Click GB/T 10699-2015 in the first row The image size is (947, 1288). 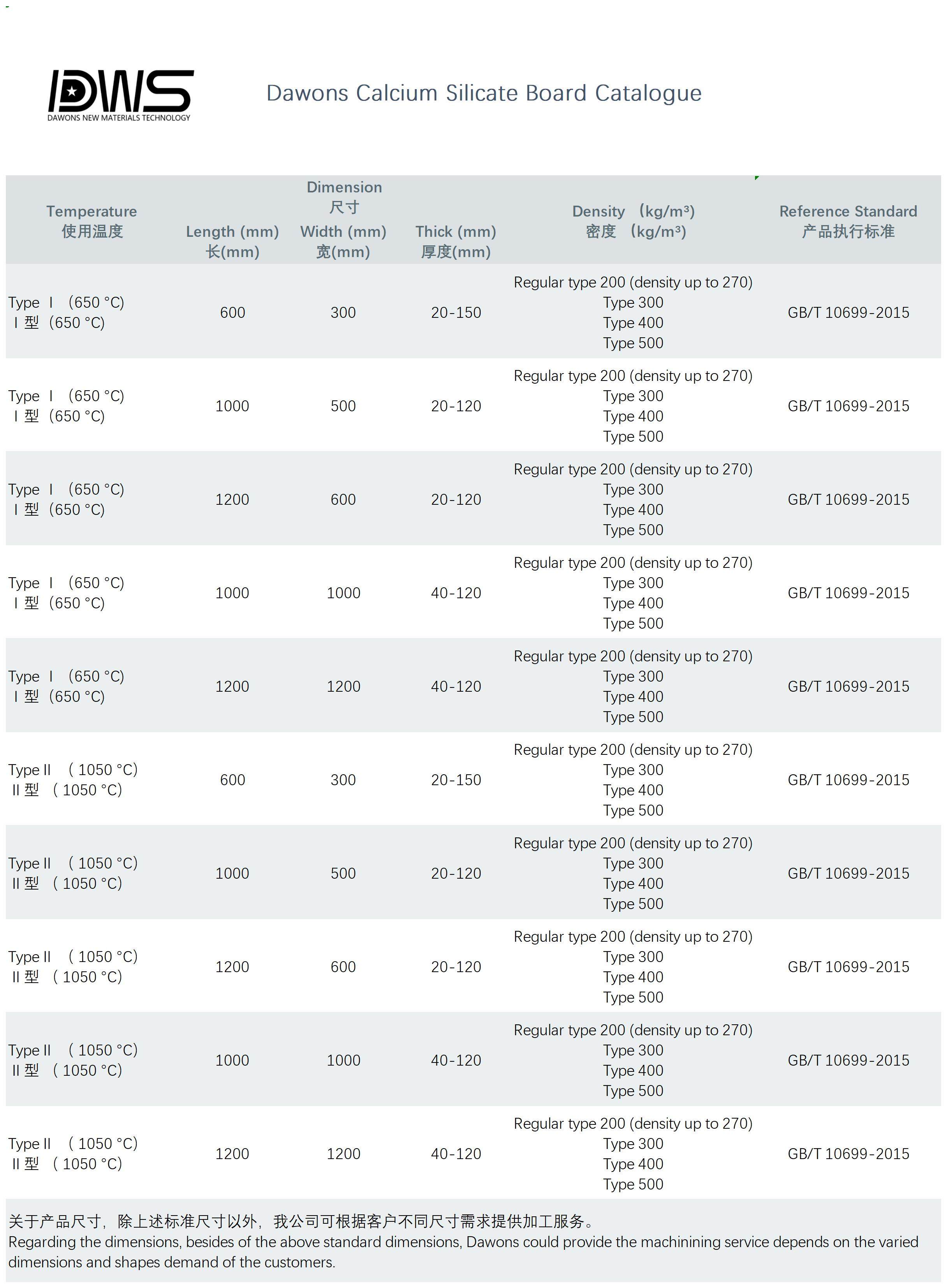848,312
